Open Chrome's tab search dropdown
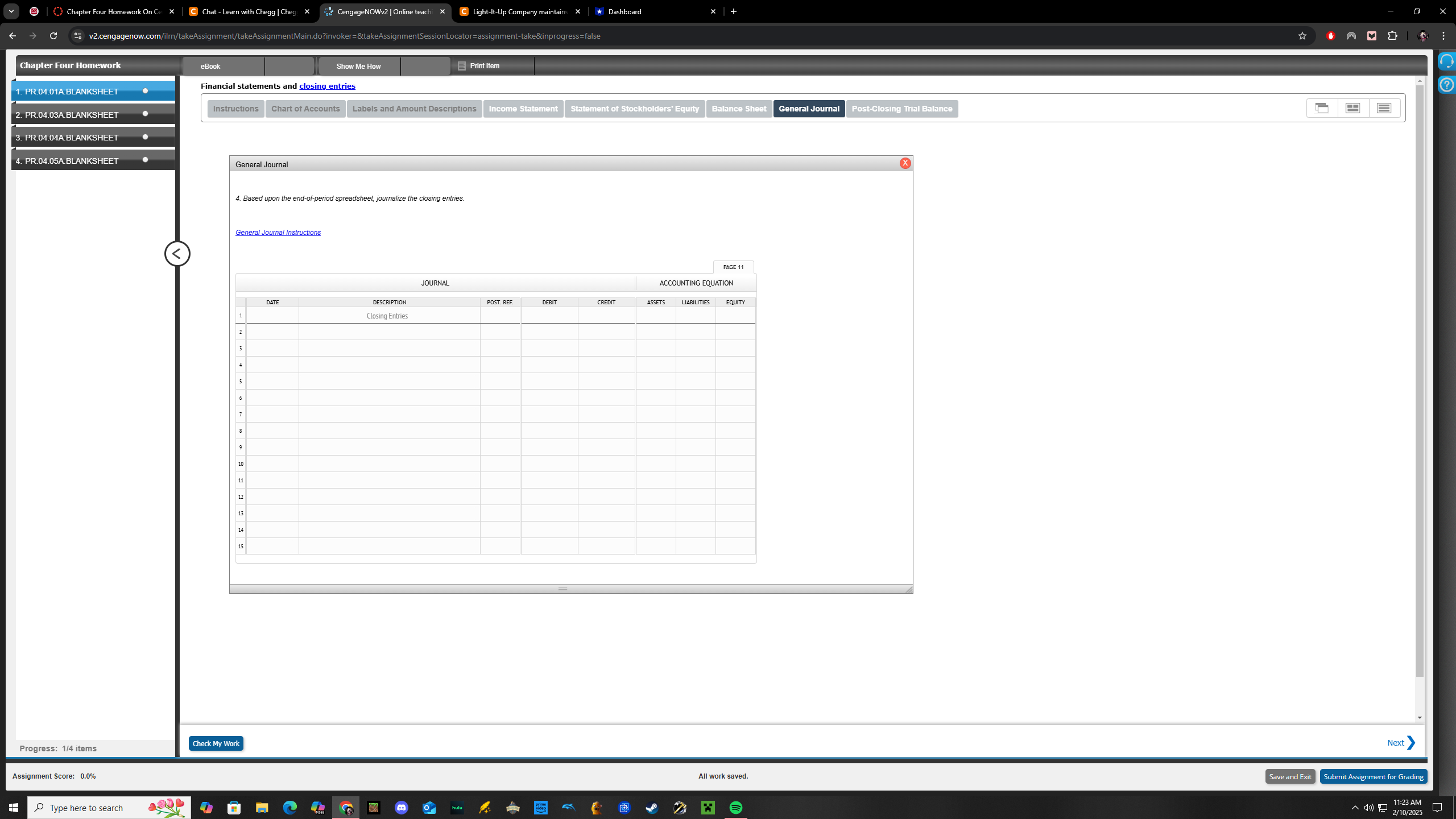This screenshot has height=819, width=1456. pos(10,11)
